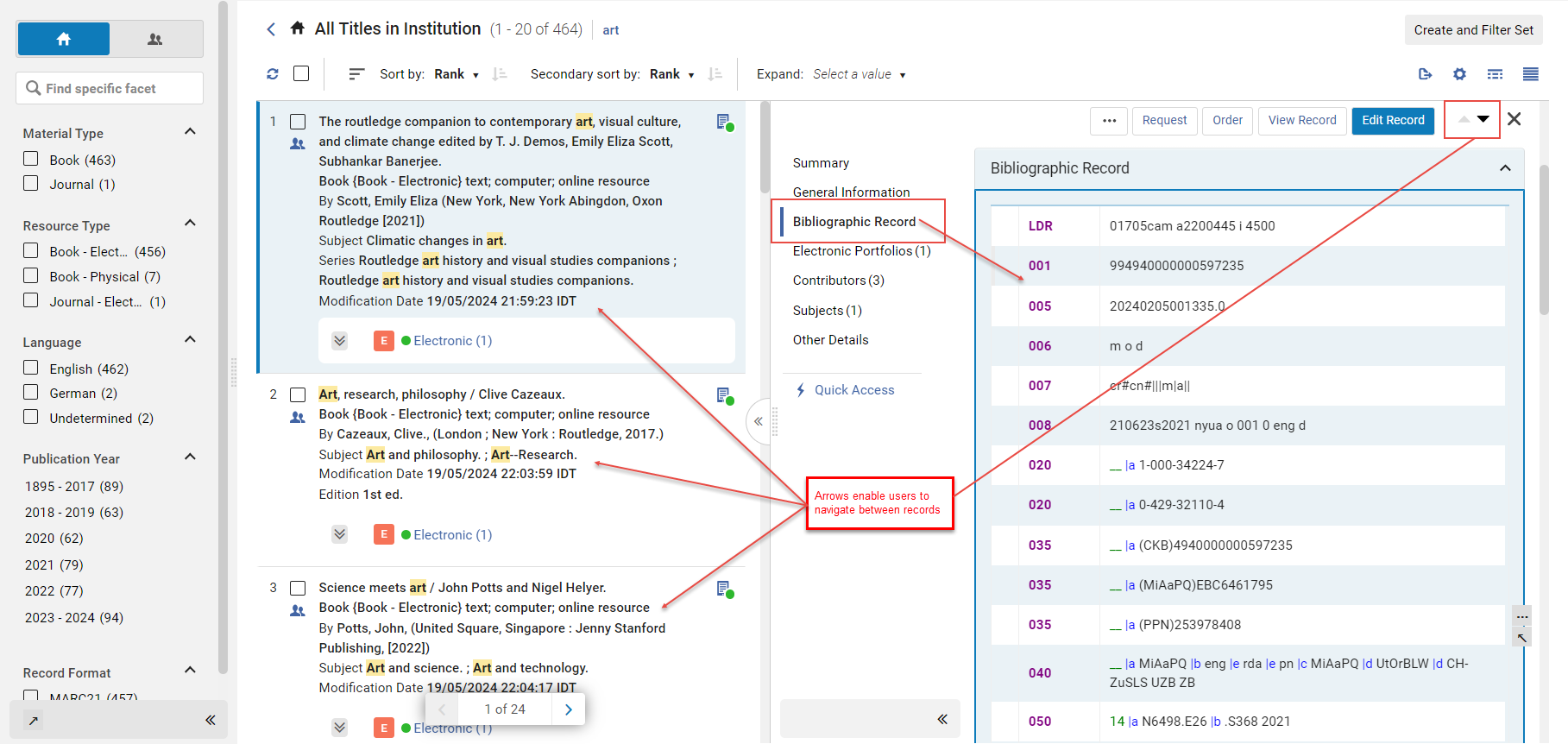Open the record icon for result 1
The height and width of the screenshot is (744, 1568).
pyautogui.click(x=725, y=123)
